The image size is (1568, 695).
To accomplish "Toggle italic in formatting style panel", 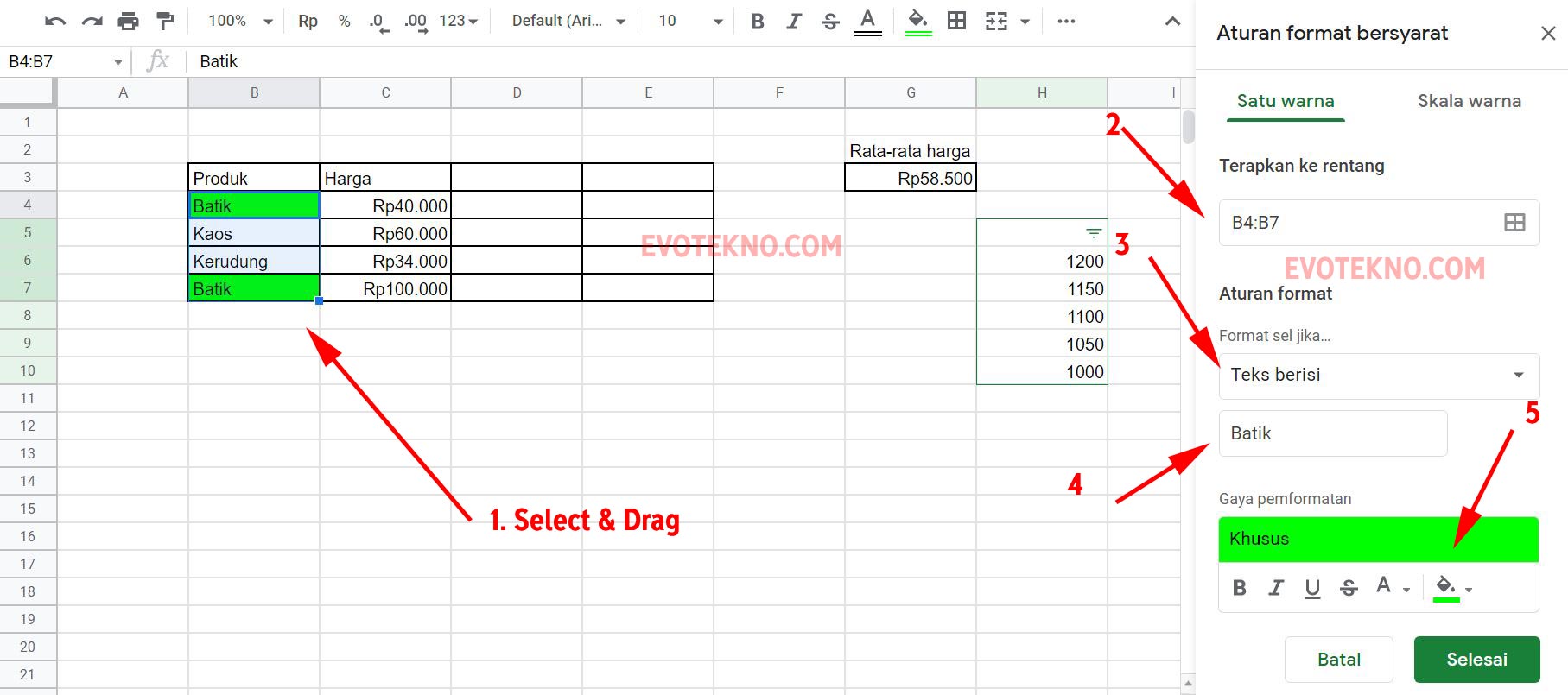I will click(1276, 588).
